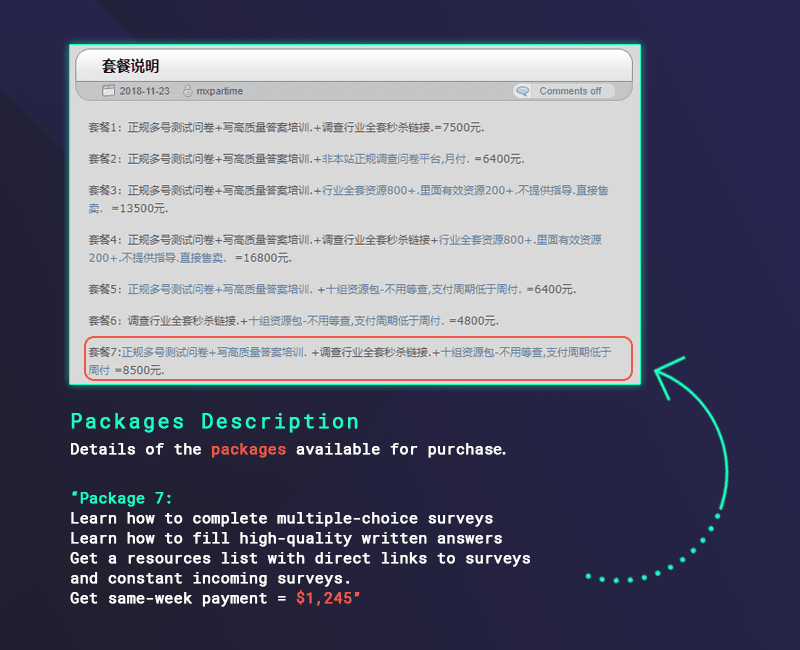Open blue 正规多号测试问卷 link in 套餐5
Screen dimensions: 800x650
171,289
